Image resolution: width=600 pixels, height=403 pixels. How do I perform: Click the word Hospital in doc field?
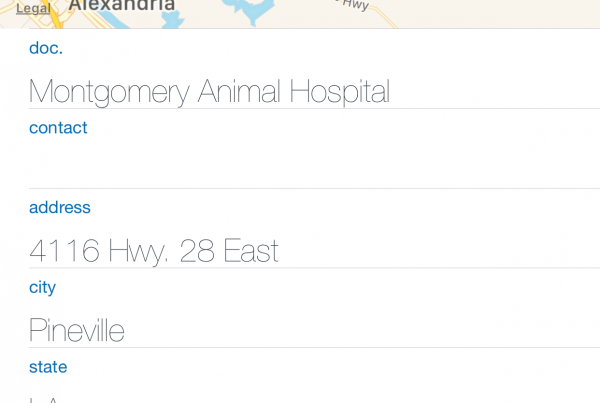[340, 92]
